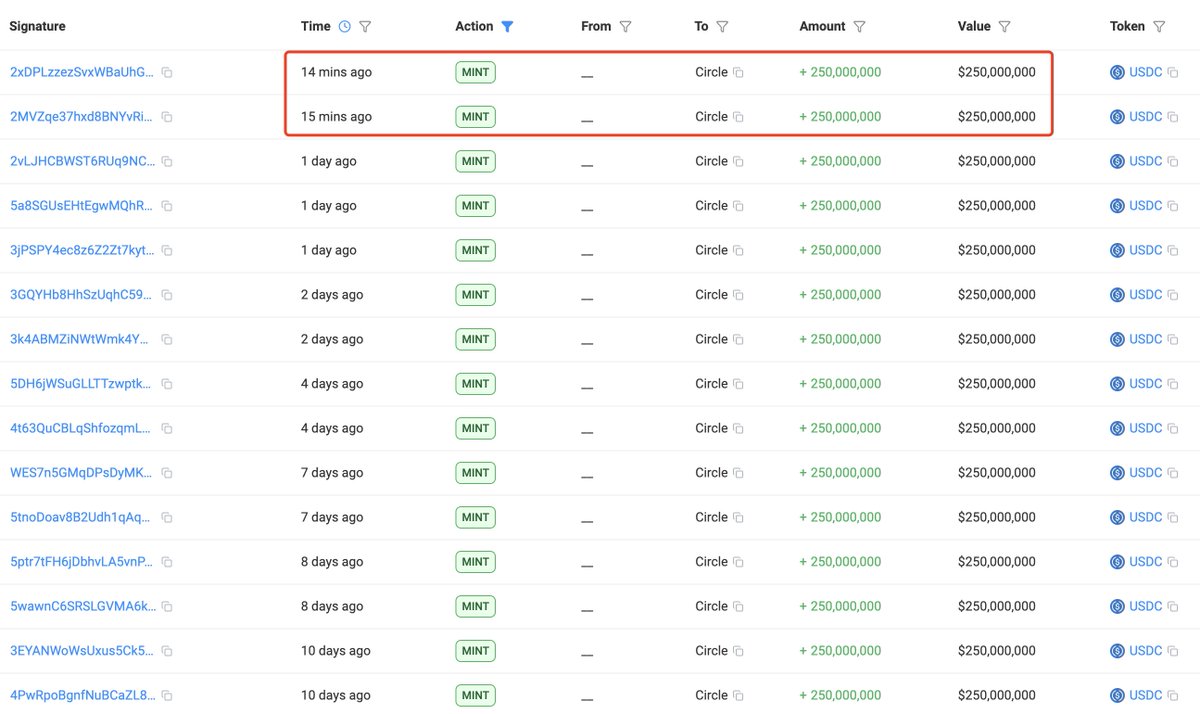Click the USDC link in the bottom row
This screenshot has height=714, width=1200.
pos(1144,694)
